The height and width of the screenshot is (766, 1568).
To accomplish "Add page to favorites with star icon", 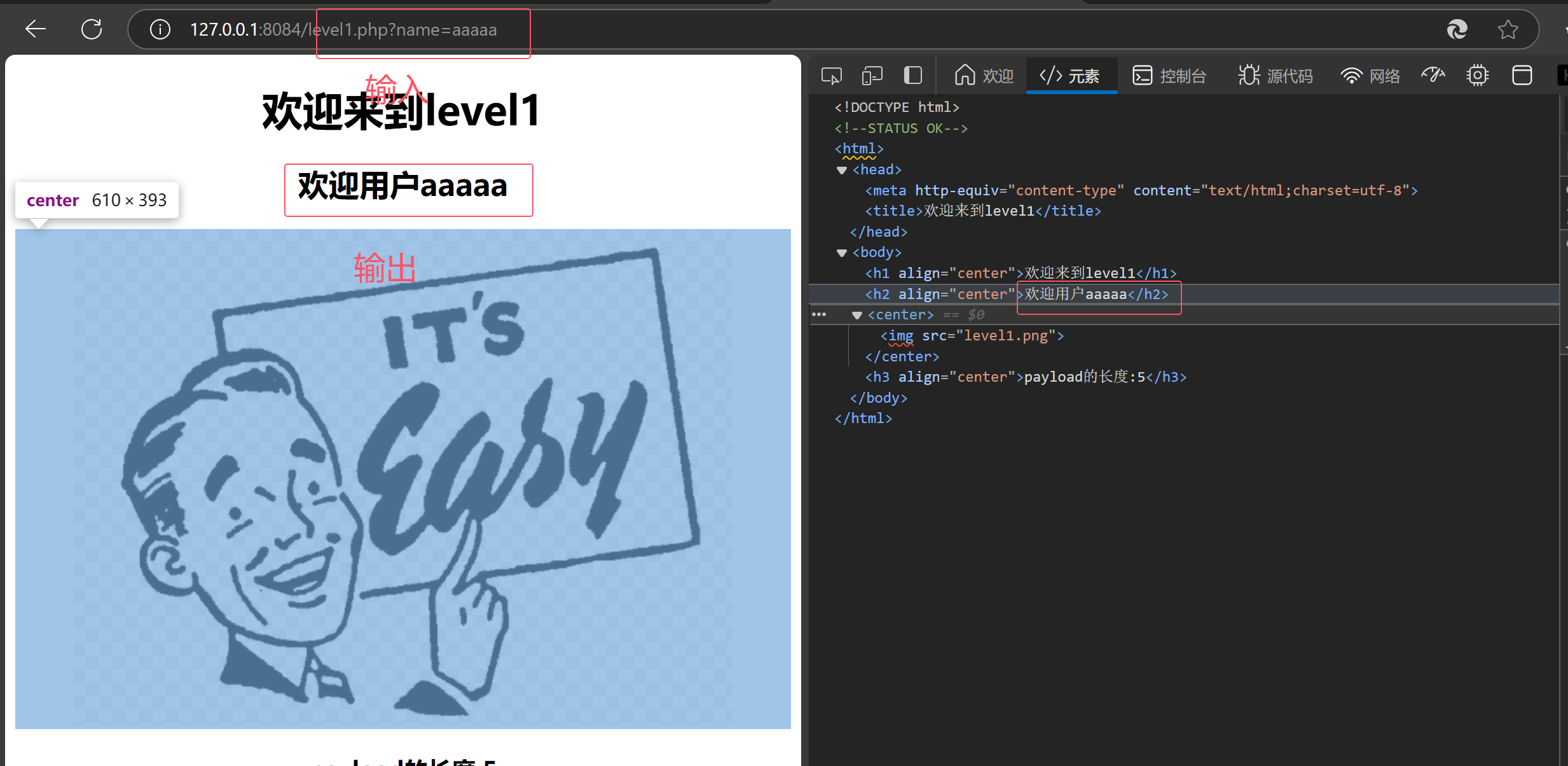I will (1508, 29).
